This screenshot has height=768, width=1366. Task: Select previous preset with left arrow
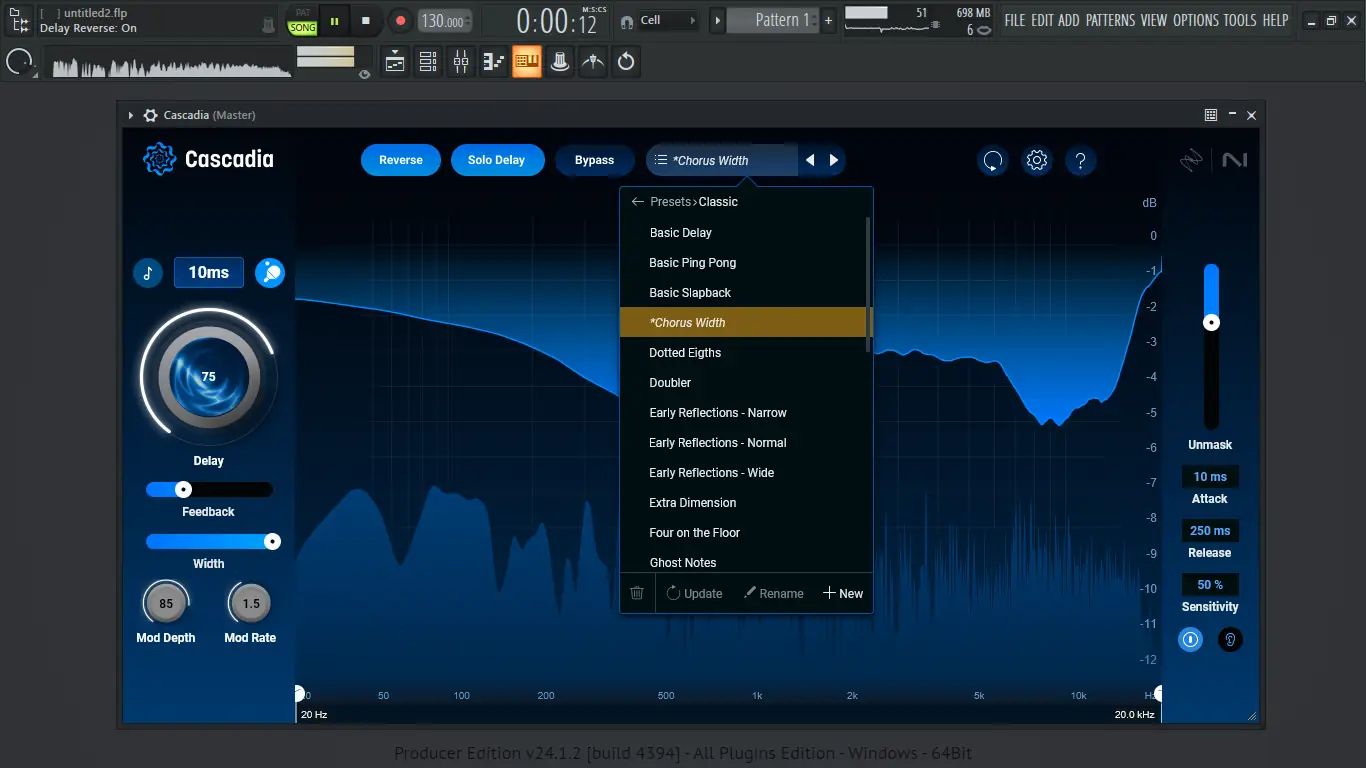[811, 160]
